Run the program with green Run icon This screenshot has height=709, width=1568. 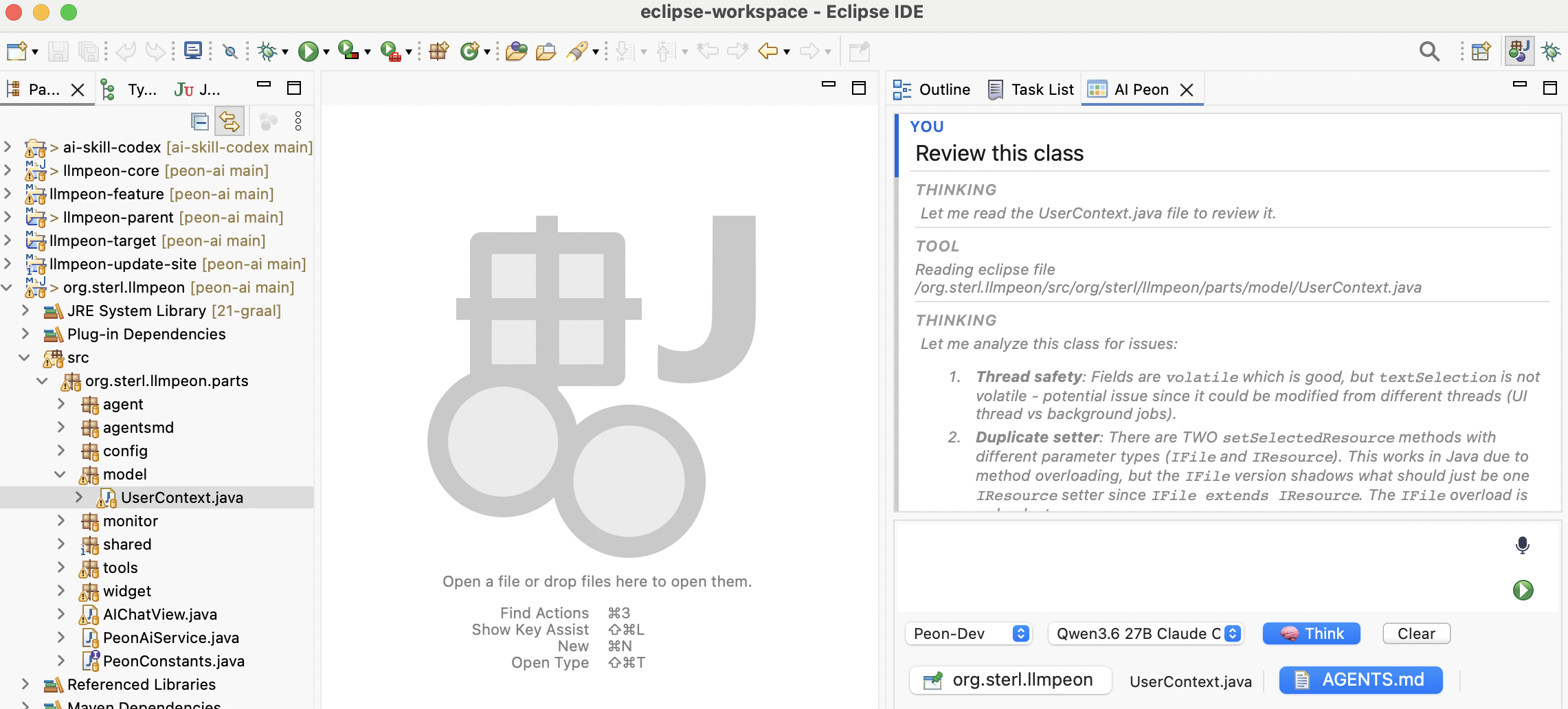coord(309,51)
